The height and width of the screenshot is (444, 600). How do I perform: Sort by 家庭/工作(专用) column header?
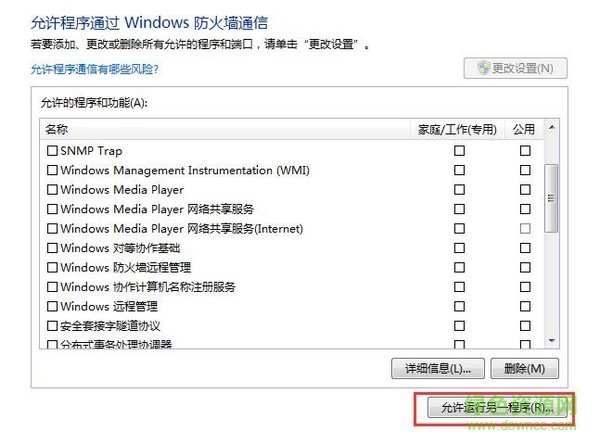click(x=454, y=129)
